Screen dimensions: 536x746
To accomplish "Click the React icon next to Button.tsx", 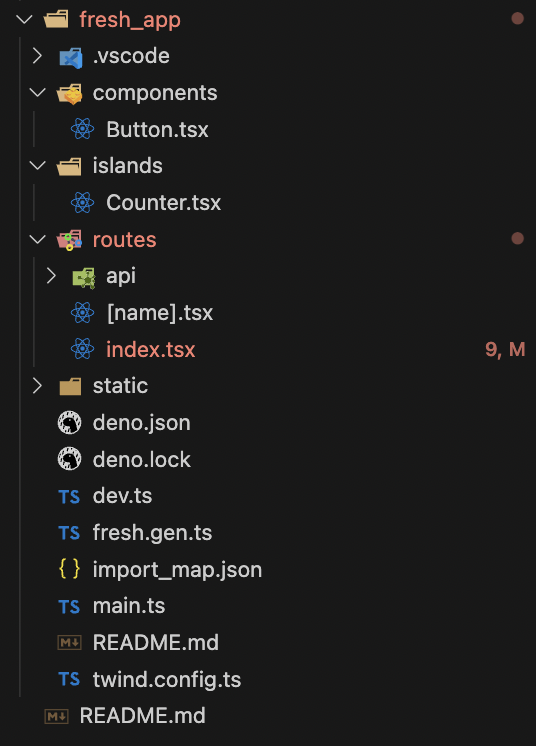I will point(82,129).
